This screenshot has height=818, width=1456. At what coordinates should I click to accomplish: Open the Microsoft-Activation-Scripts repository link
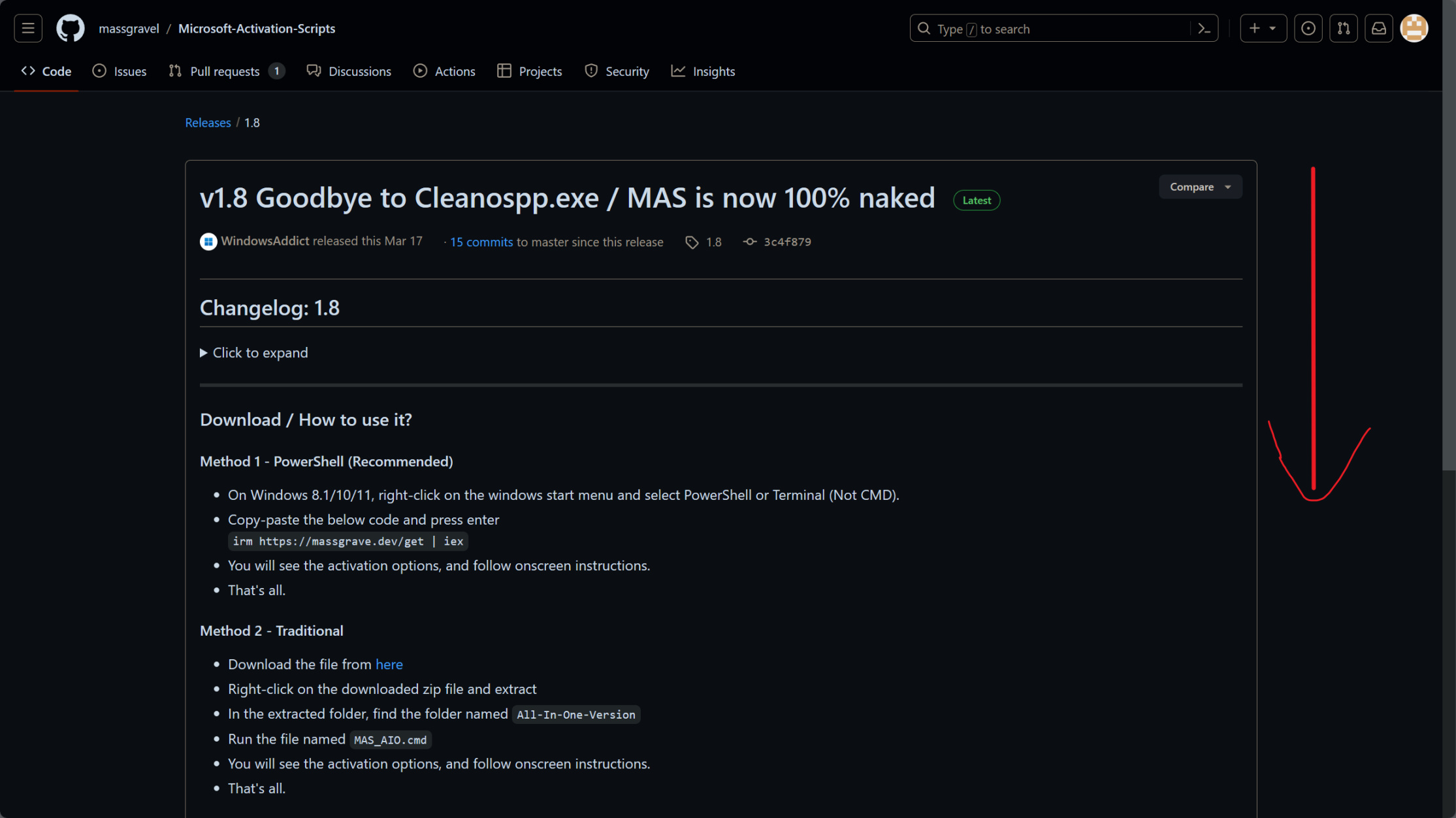point(257,28)
